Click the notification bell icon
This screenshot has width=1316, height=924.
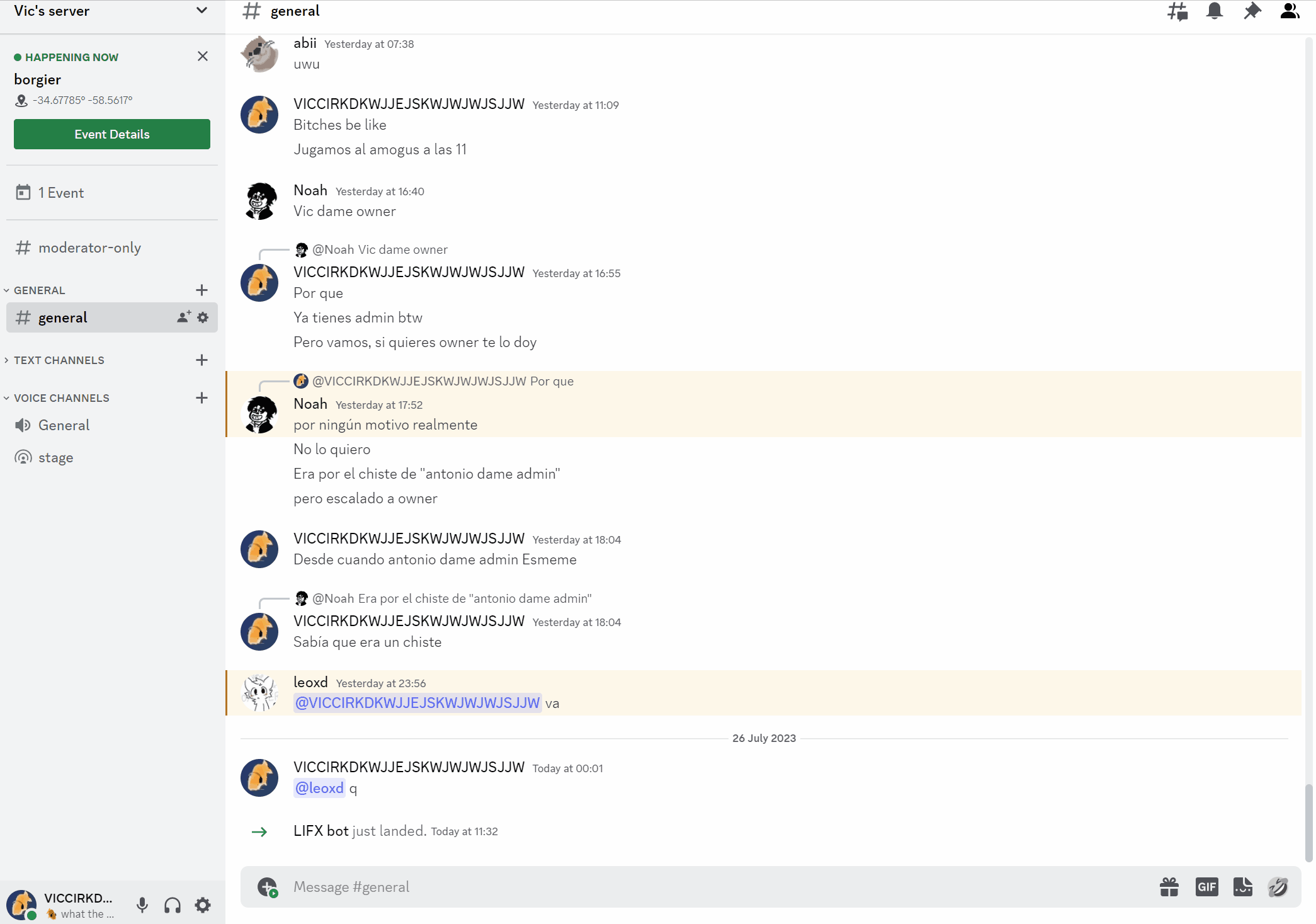[1214, 12]
